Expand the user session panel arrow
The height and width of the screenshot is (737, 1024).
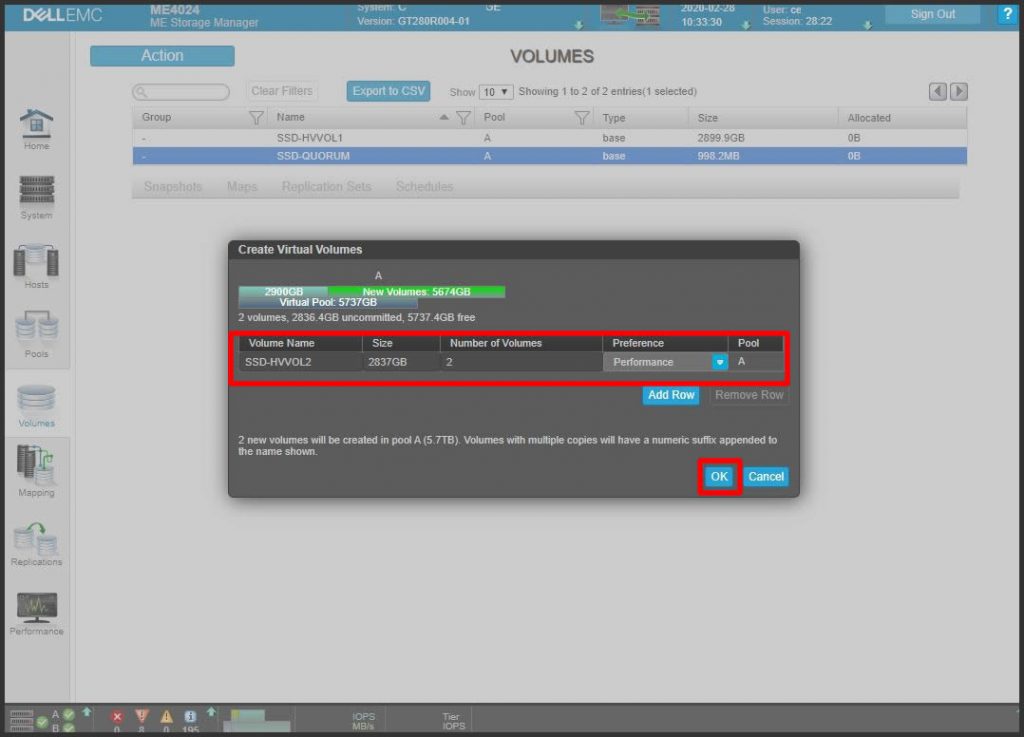(867, 25)
